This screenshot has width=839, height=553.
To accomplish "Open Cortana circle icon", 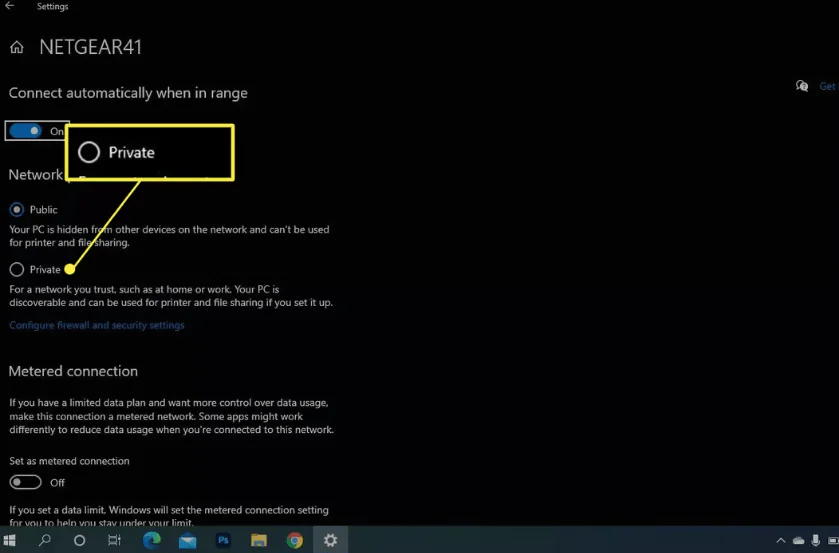I will [x=80, y=540].
